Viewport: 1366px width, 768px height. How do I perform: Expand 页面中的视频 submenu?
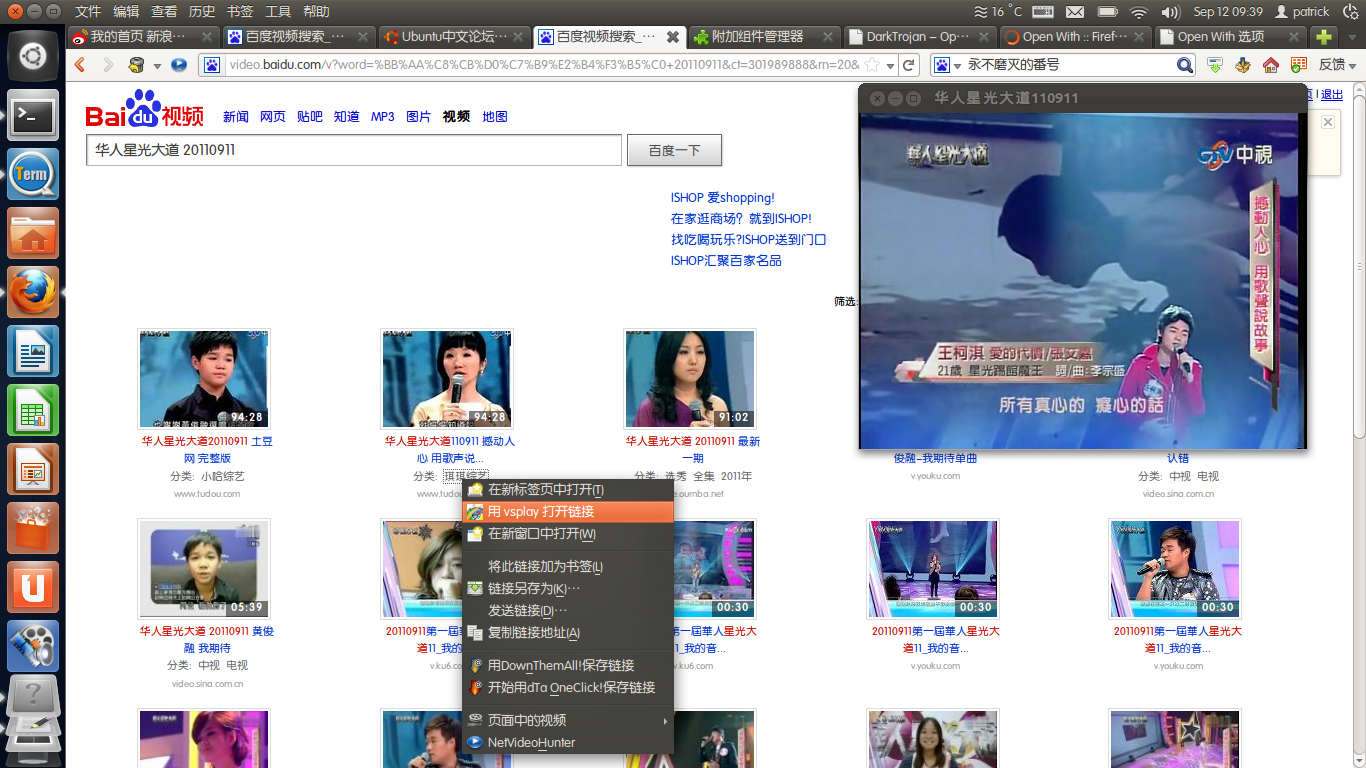point(568,721)
